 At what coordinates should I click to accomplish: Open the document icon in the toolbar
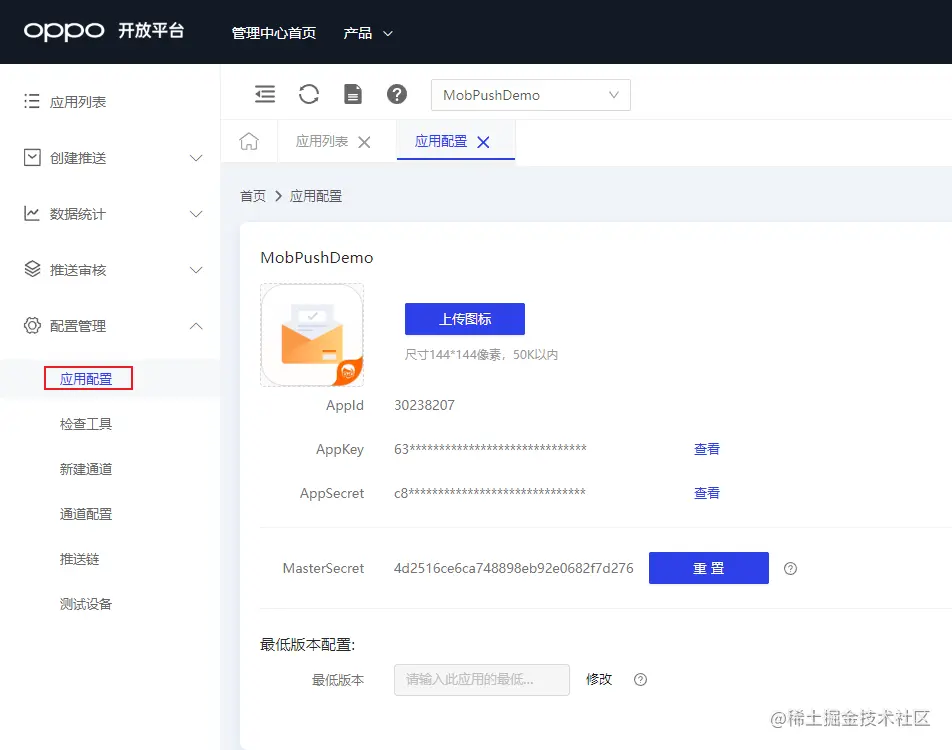coord(352,94)
